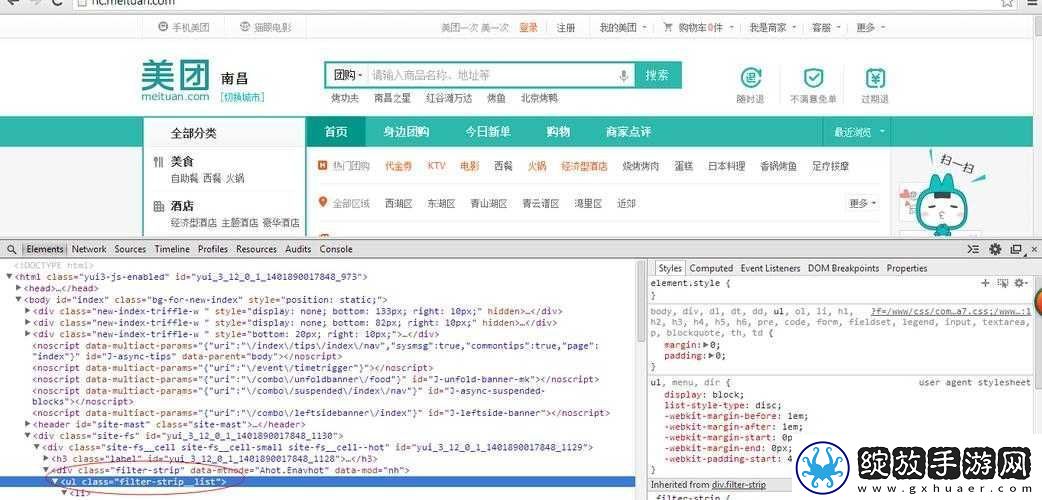The image size is (1042, 500).
Task: Click the 登录 login link
Action: coord(528,28)
